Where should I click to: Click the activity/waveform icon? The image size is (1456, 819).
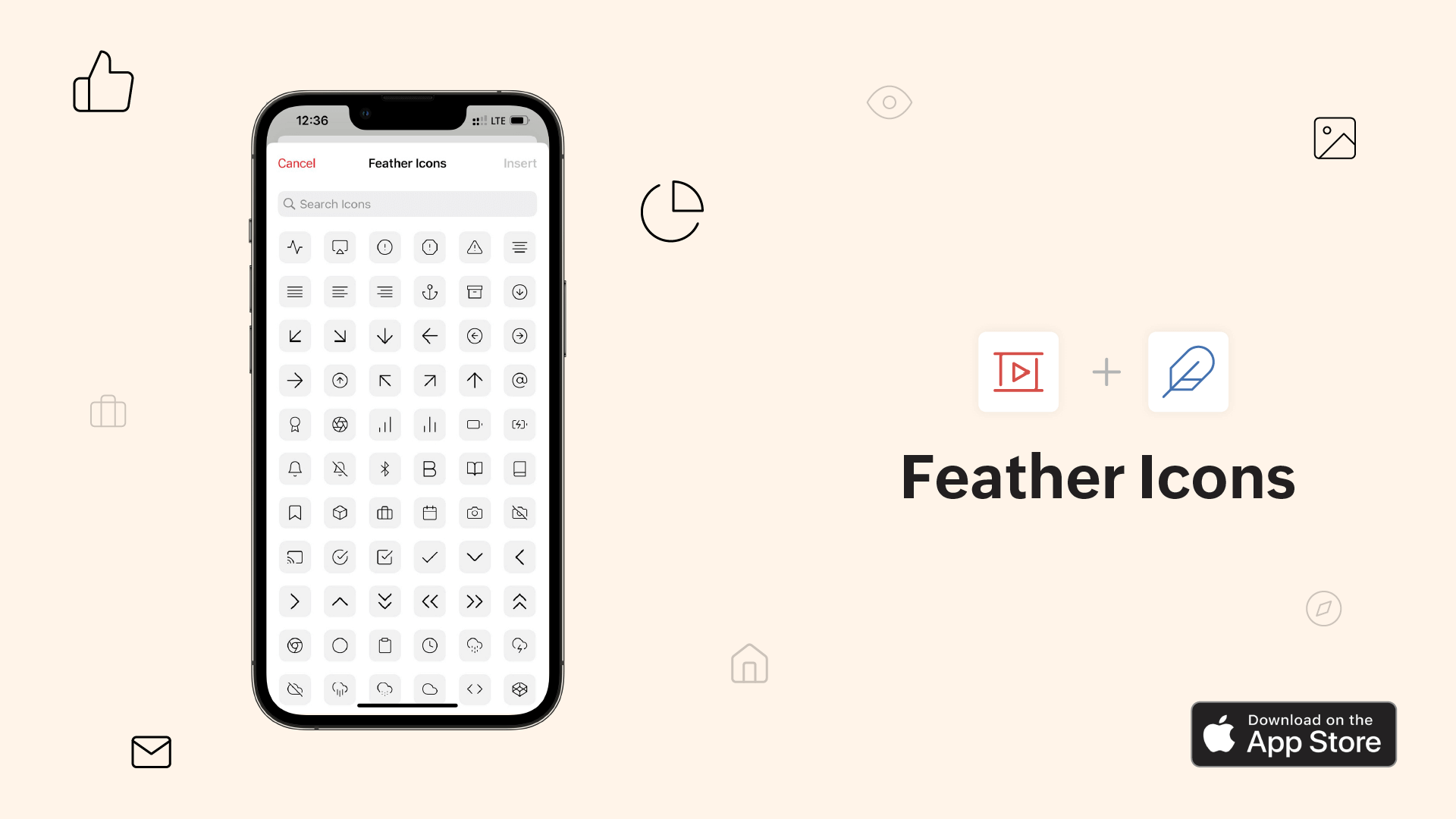click(x=295, y=247)
